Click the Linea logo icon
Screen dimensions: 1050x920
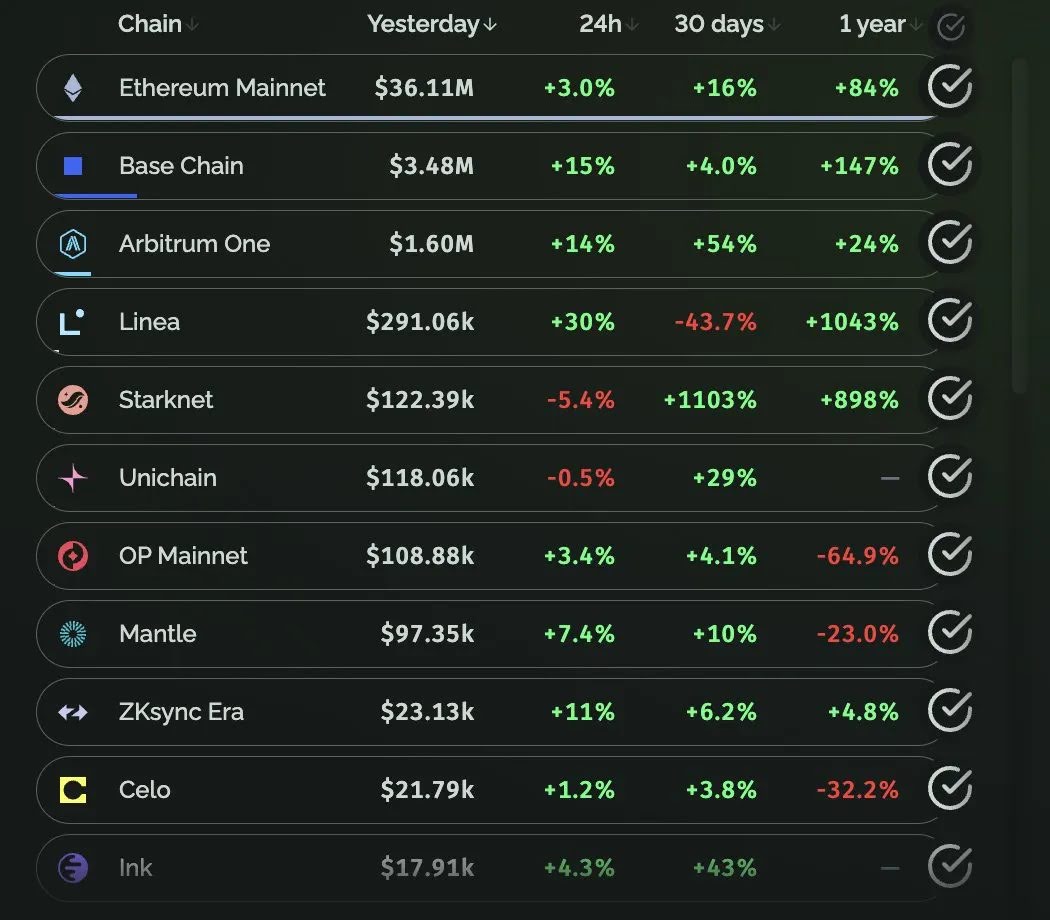(x=72, y=322)
